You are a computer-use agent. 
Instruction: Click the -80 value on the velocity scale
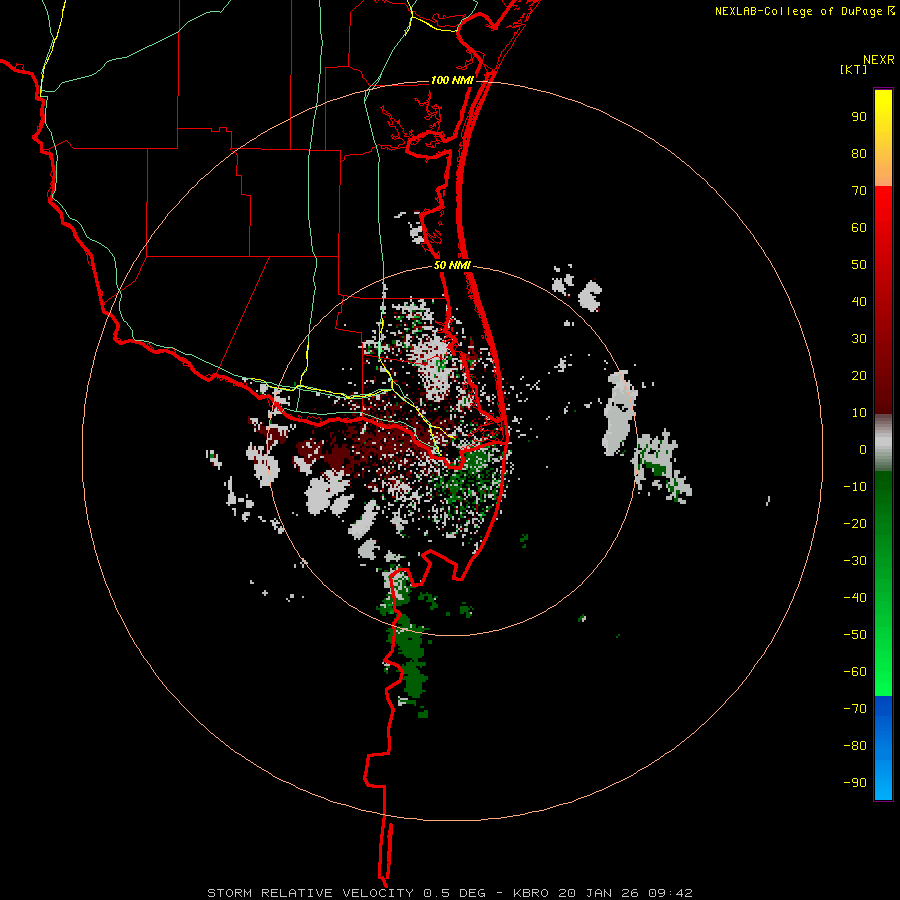point(855,746)
